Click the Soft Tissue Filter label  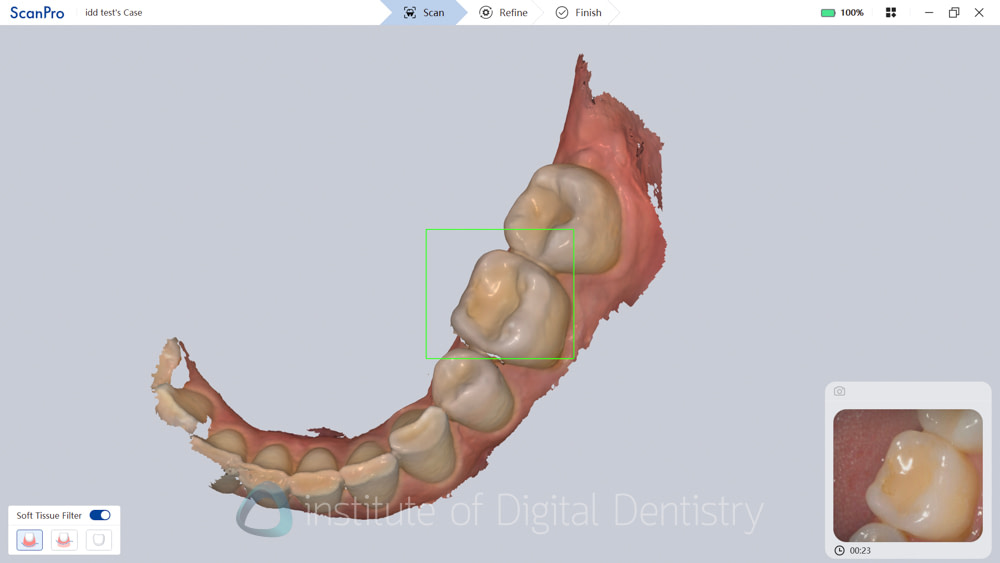49,515
